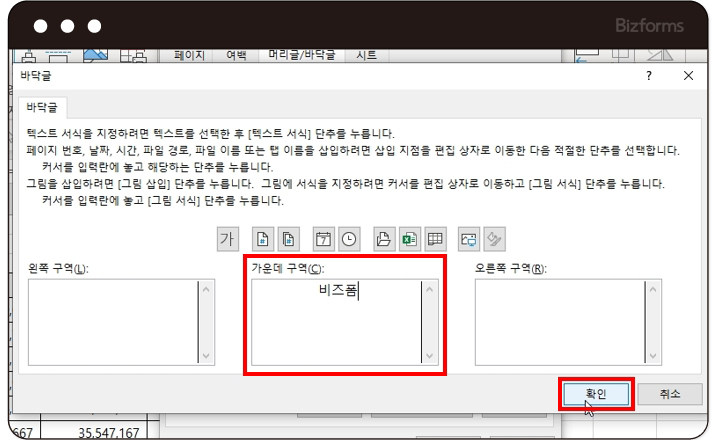The width and height of the screenshot is (715, 440).
Task: Switch to 머리글/바닥글 tab behind dialog
Action: 301,55
